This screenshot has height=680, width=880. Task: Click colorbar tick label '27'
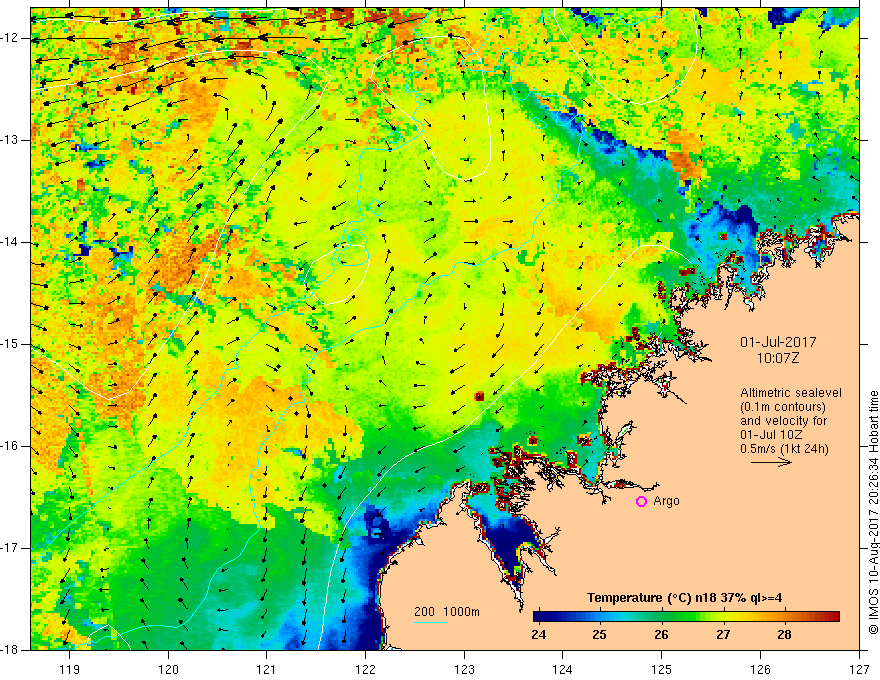tap(723, 635)
